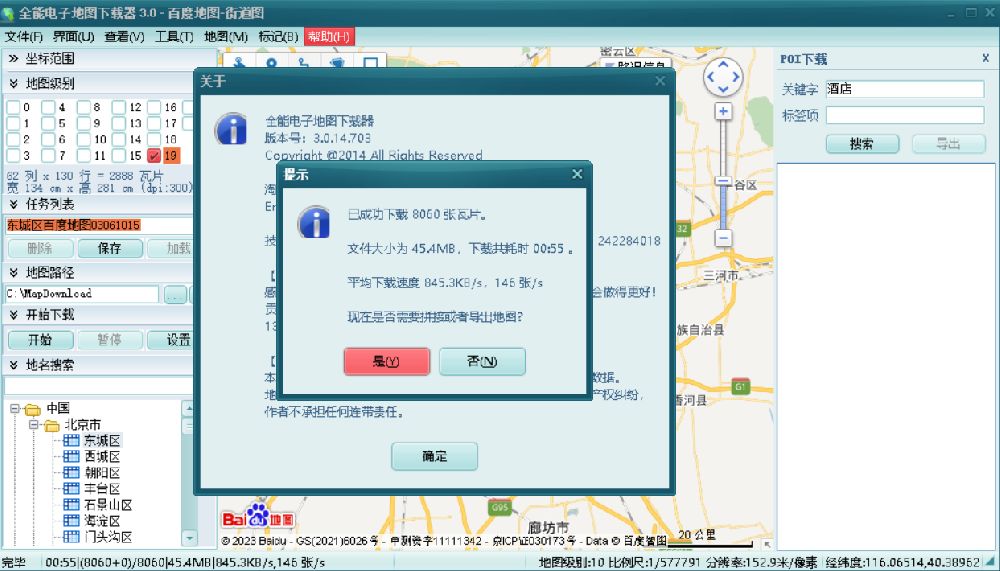Enable map level 0 checkbox
The image size is (1000, 571).
[x=13, y=107]
